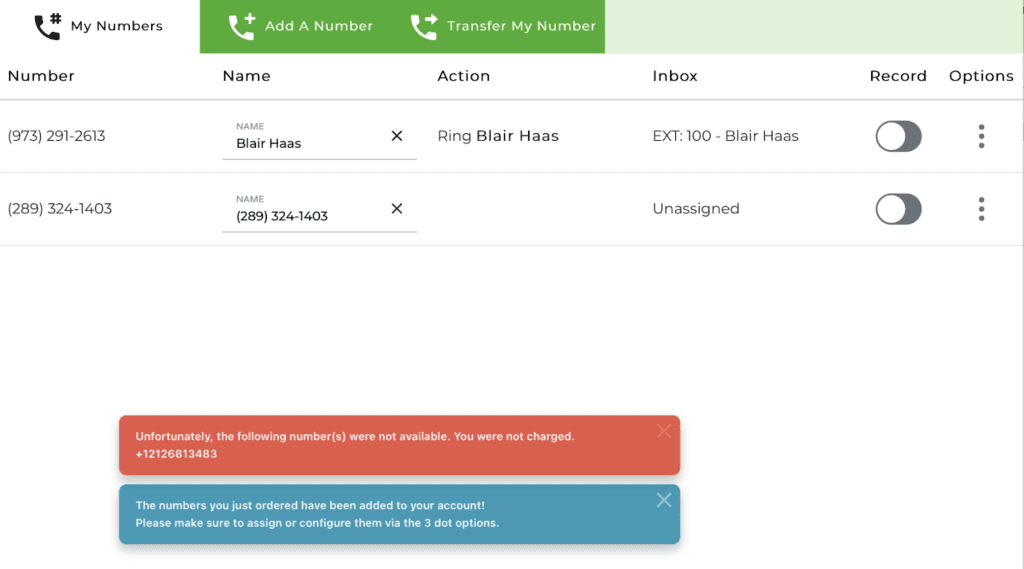Click the Action column header
This screenshot has height=569, width=1024.
click(464, 76)
